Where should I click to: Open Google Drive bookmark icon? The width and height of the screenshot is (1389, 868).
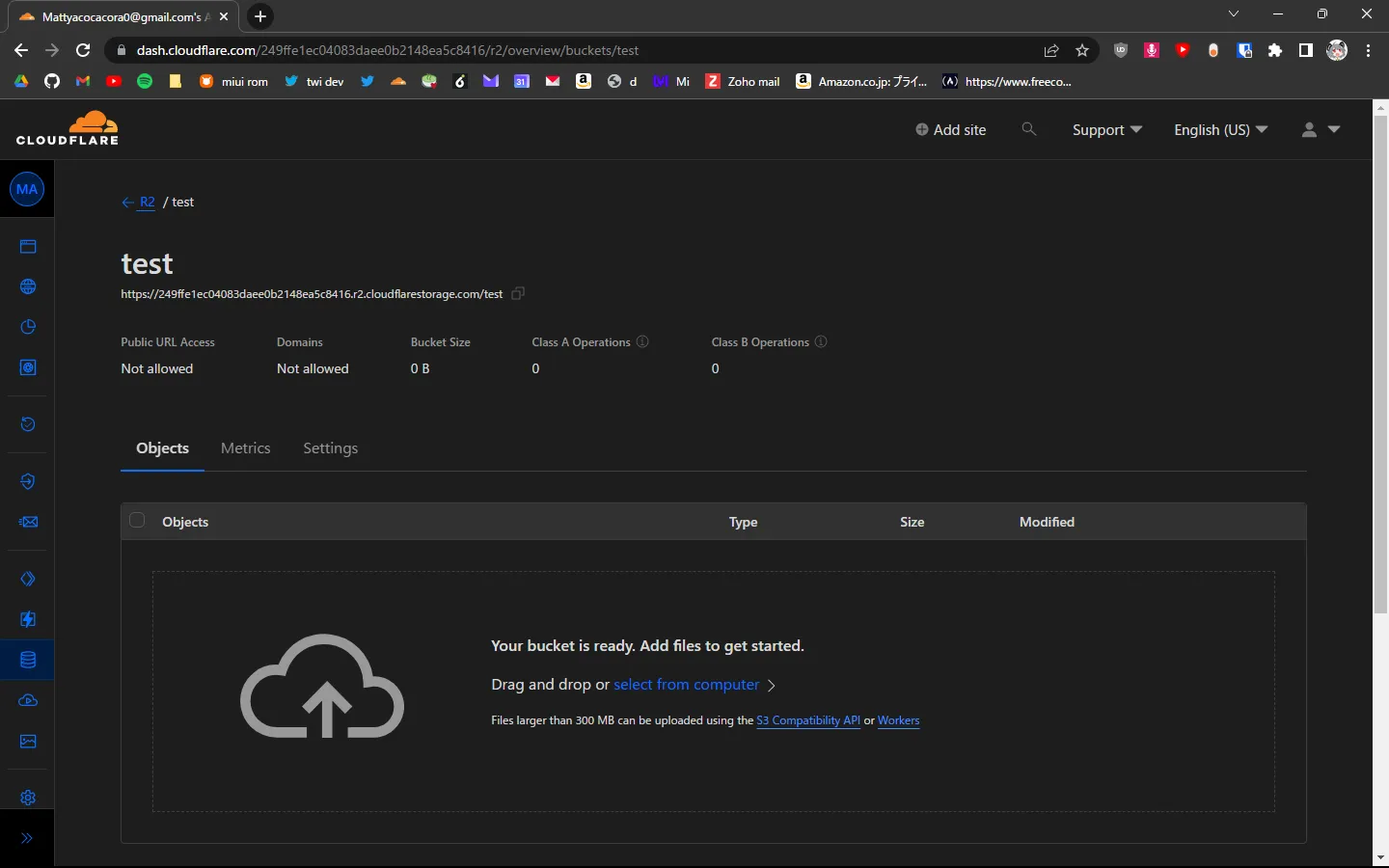(x=21, y=82)
